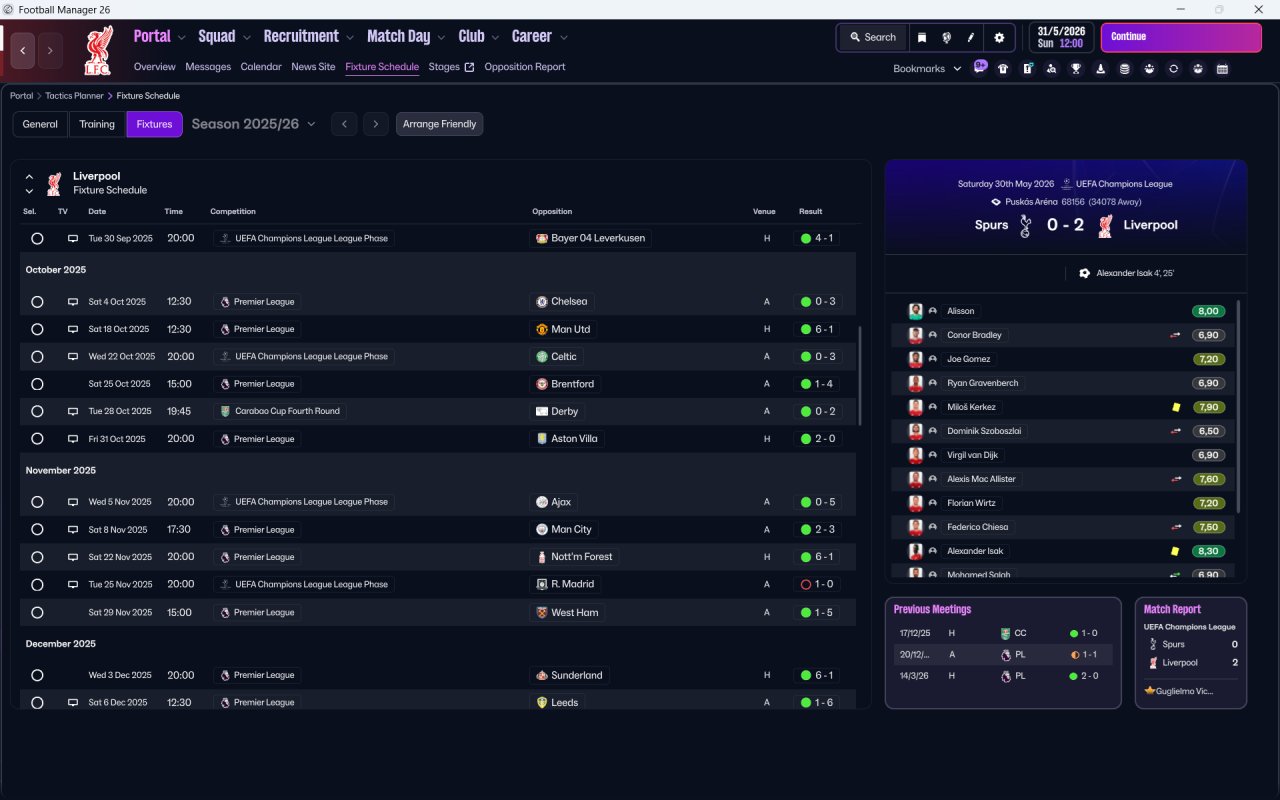The width and height of the screenshot is (1280, 800).
Task: Collapse Liverpool fixture schedule with up chevron
Action: (x=29, y=176)
